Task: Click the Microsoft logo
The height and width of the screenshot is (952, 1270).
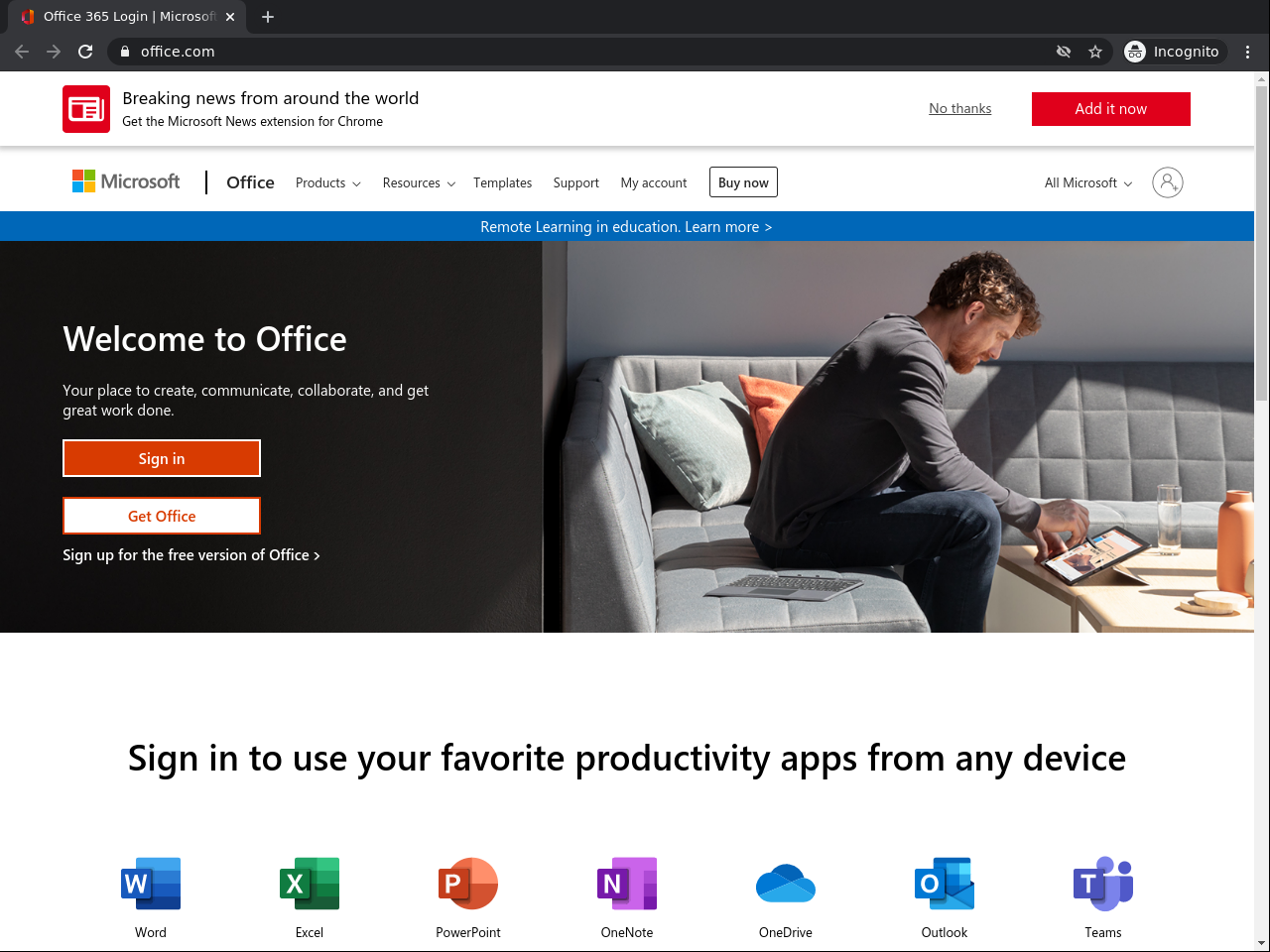Action: (126, 181)
